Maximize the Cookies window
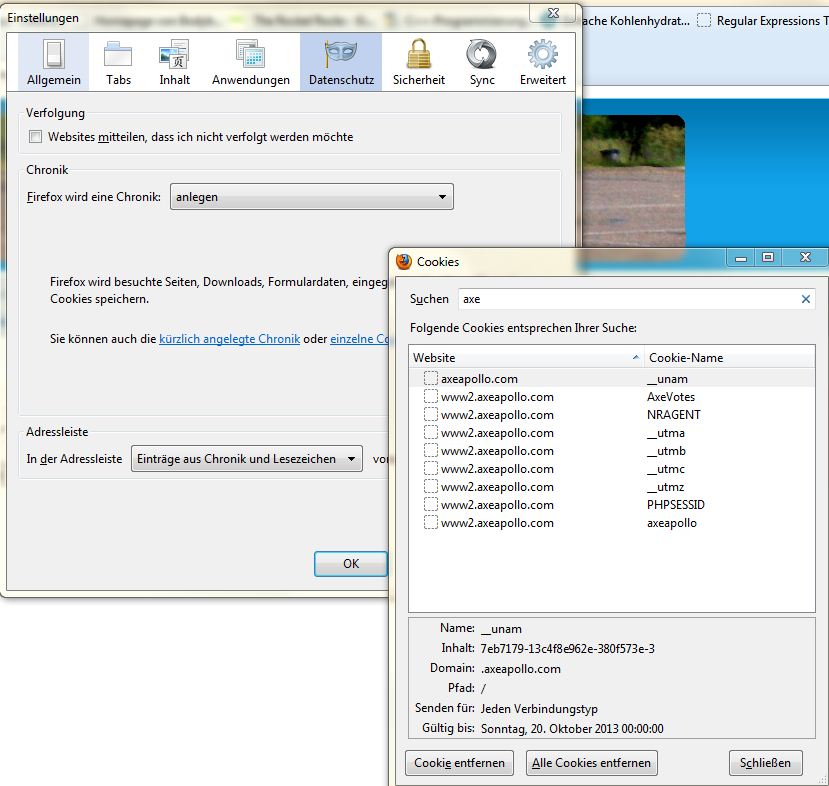Screen dimensions: 829x786 click(x=768, y=258)
